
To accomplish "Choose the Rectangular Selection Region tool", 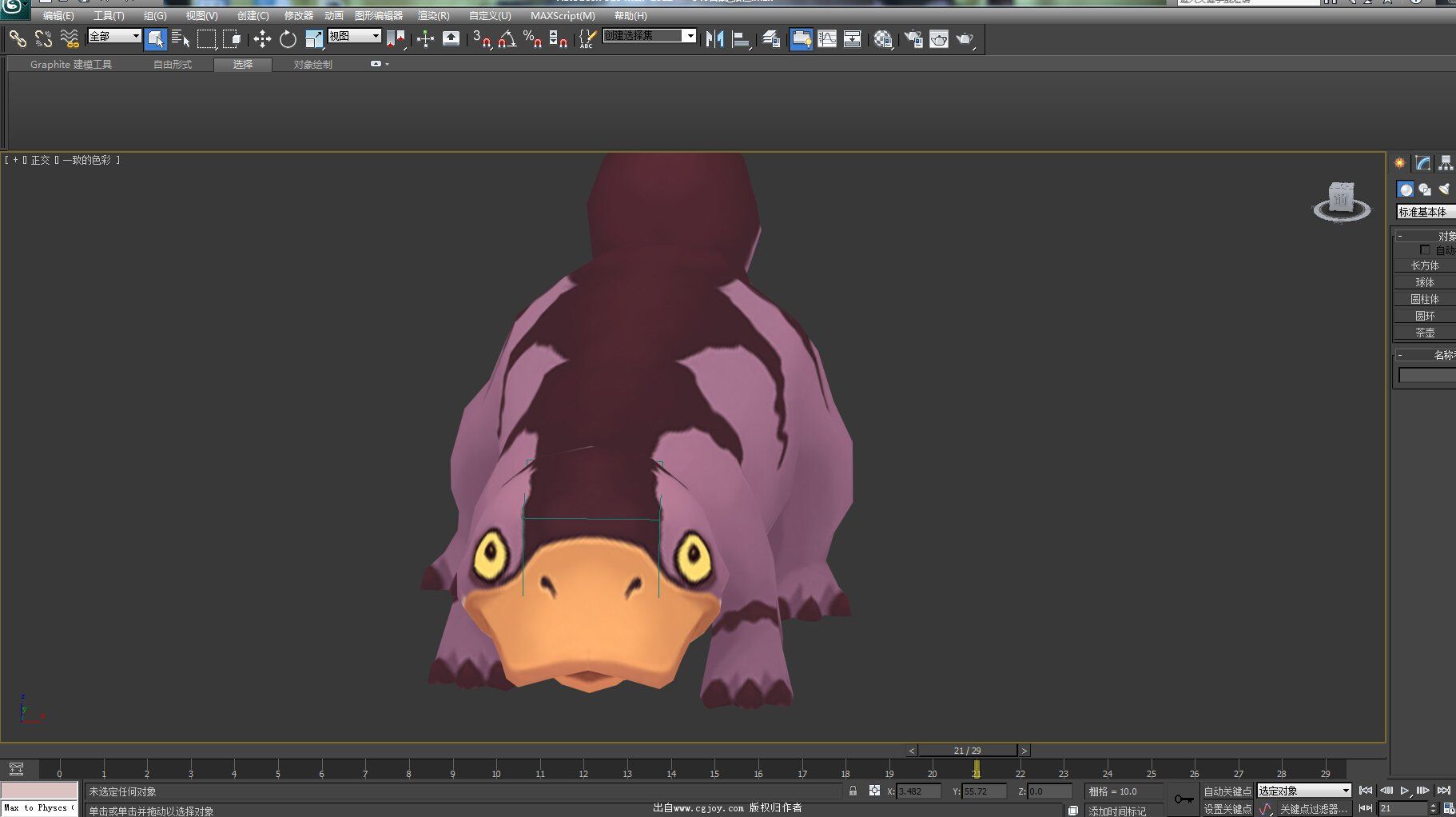I will [x=207, y=38].
